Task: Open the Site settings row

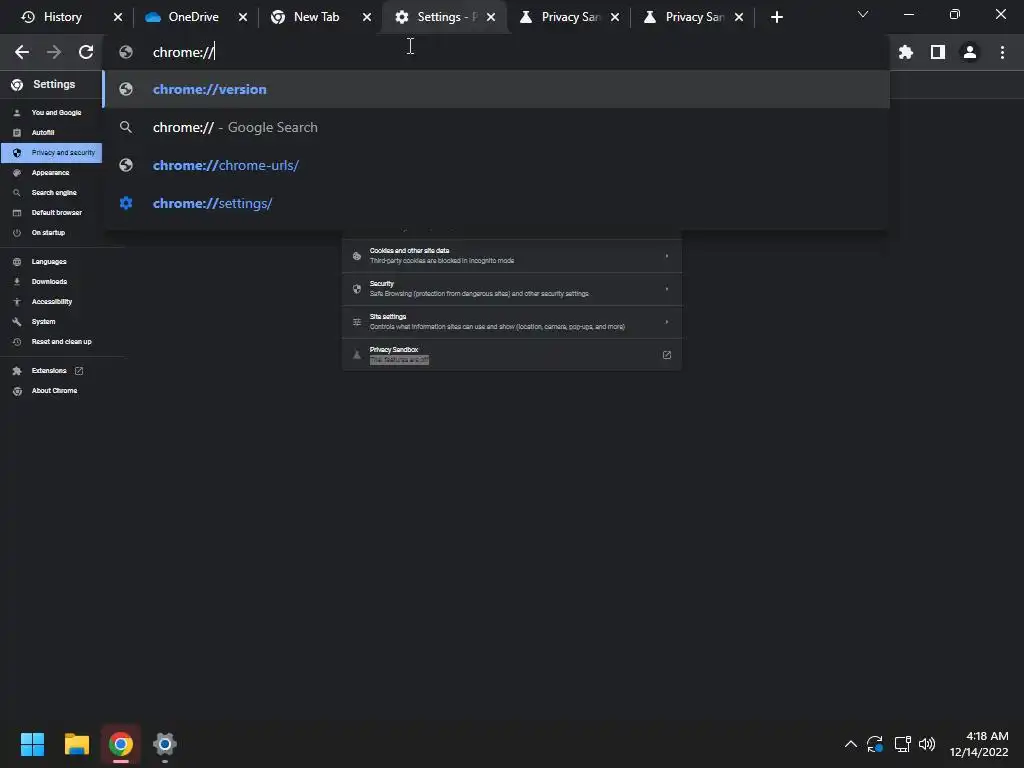Action: 511,322
